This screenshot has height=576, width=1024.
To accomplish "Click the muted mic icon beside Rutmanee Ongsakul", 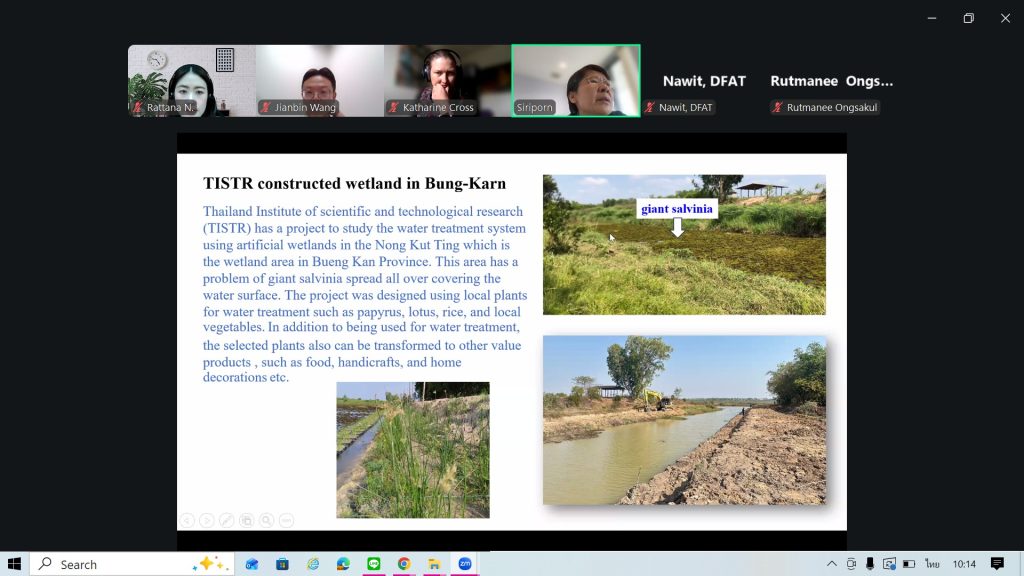I will pyautogui.click(x=777, y=107).
